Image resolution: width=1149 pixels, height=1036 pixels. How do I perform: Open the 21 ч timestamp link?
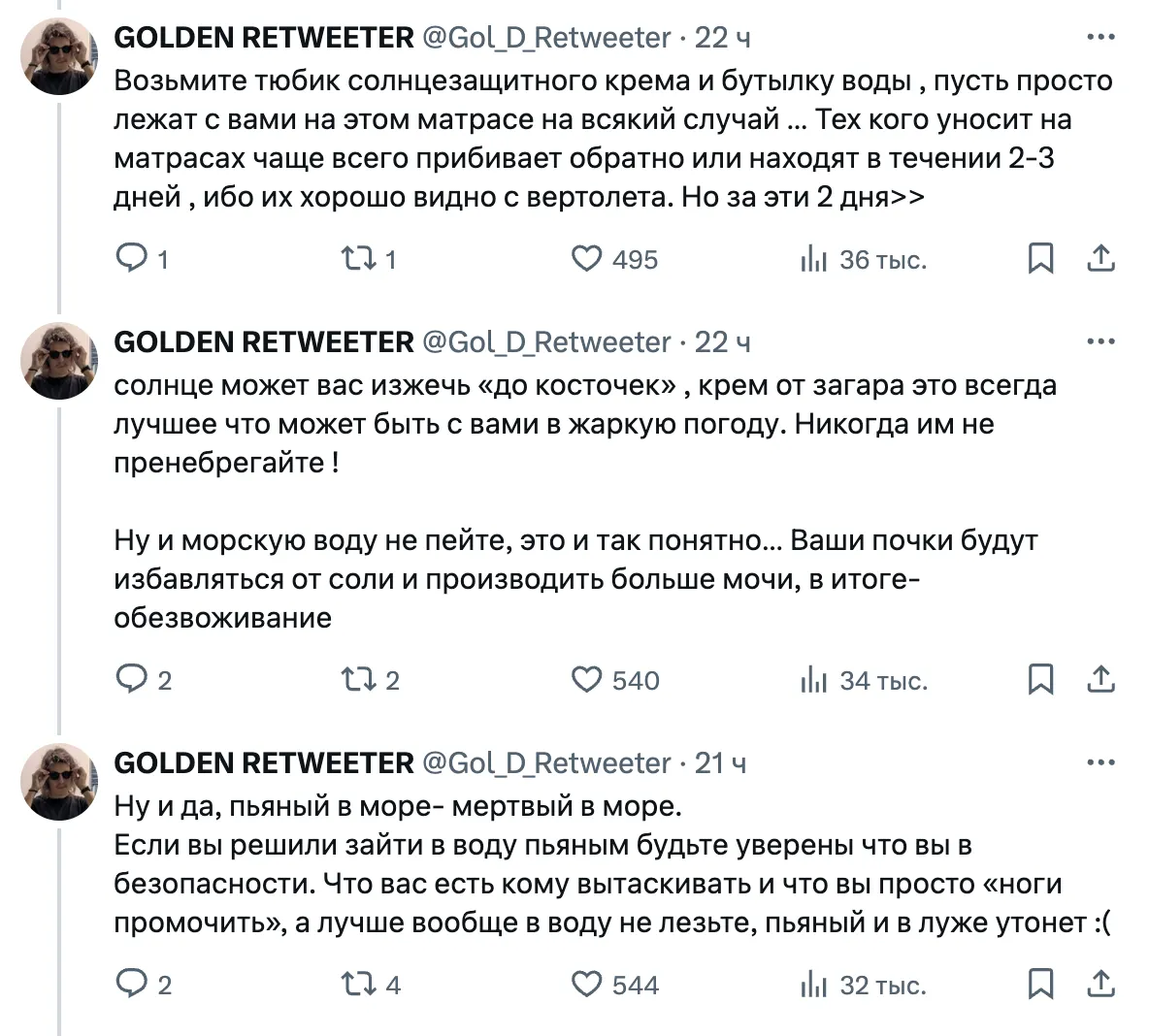click(x=720, y=763)
